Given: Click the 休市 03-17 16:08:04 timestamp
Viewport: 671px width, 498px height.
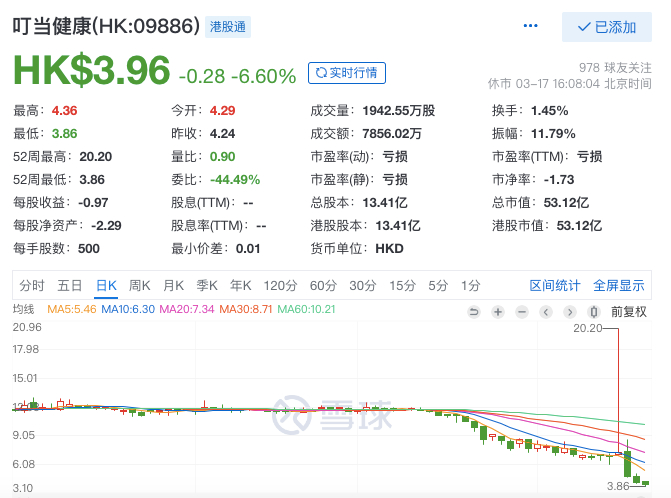Looking at the screenshot, I should point(570,83).
